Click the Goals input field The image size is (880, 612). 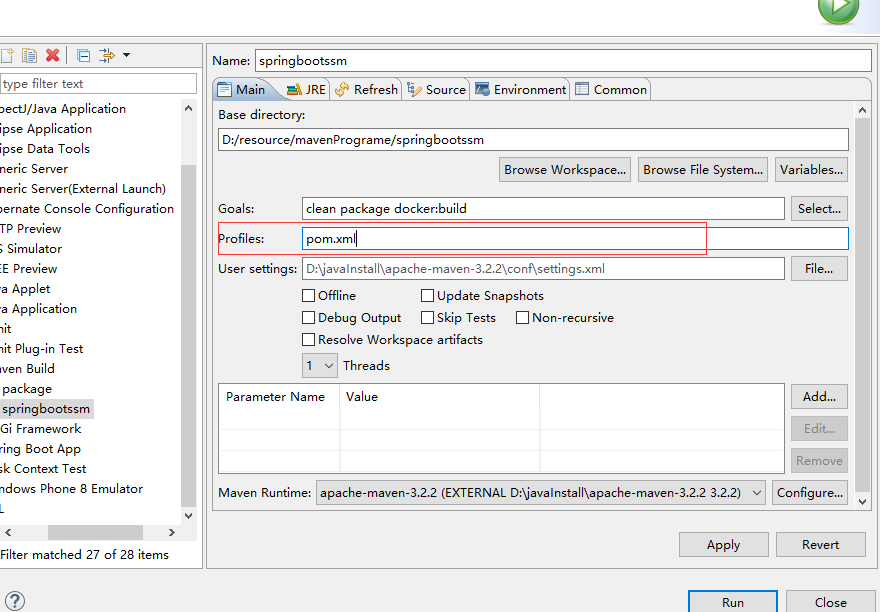(543, 209)
